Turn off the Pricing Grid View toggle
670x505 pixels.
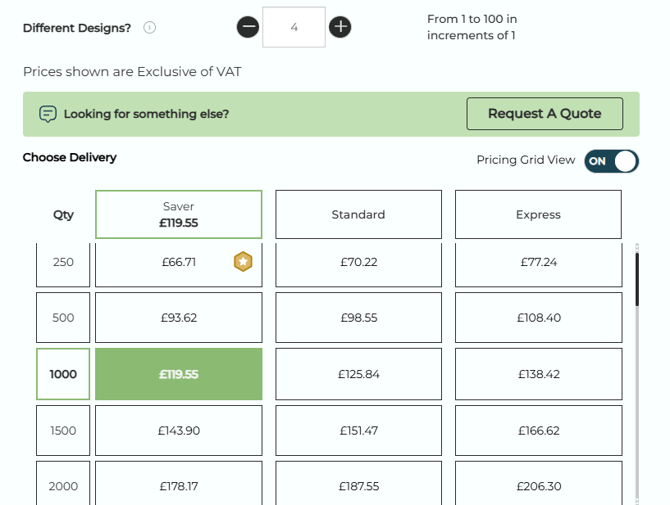pyautogui.click(x=611, y=161)
